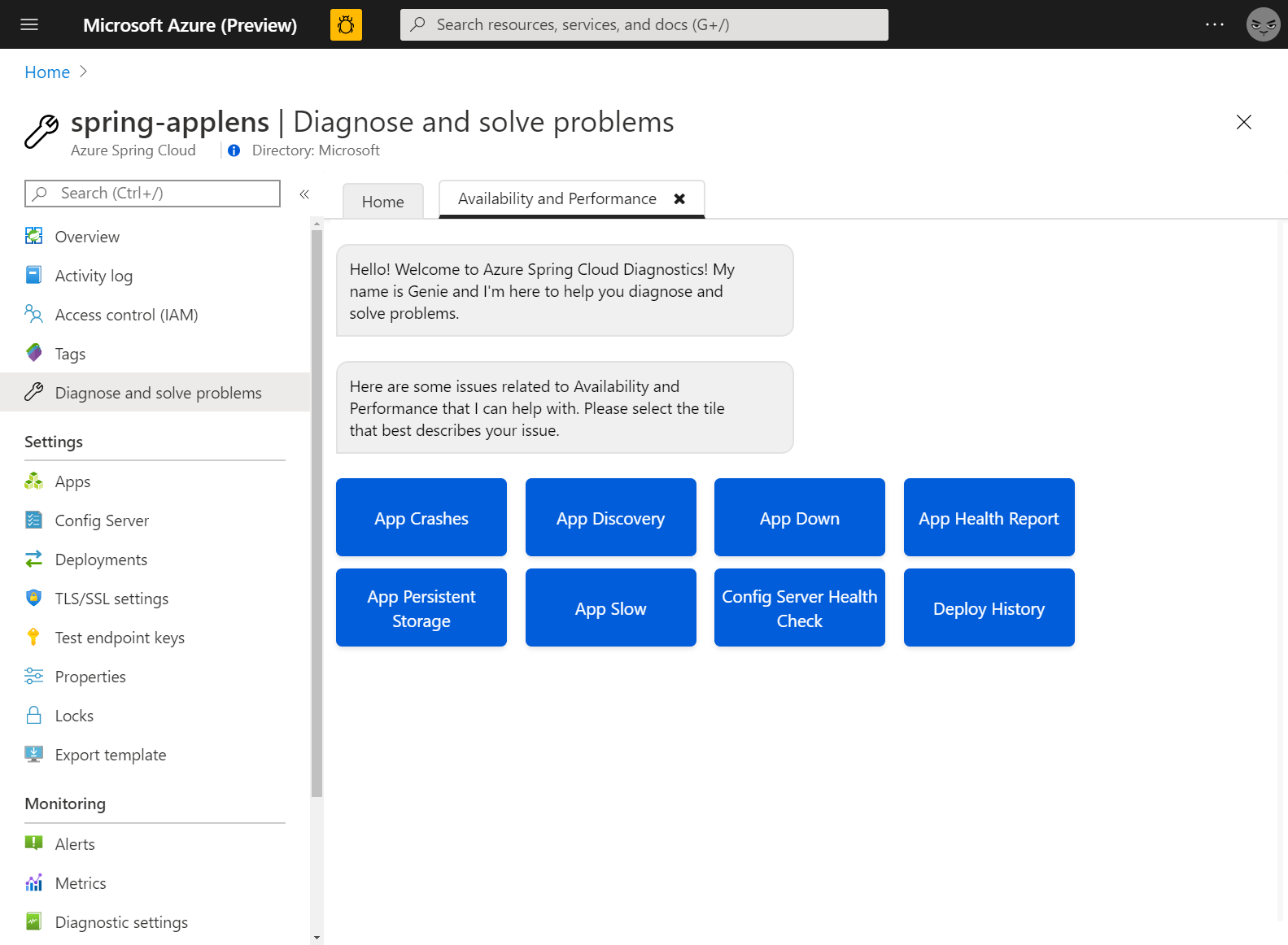
Task: Open the App Discovery tile
Action: point(611,517)
